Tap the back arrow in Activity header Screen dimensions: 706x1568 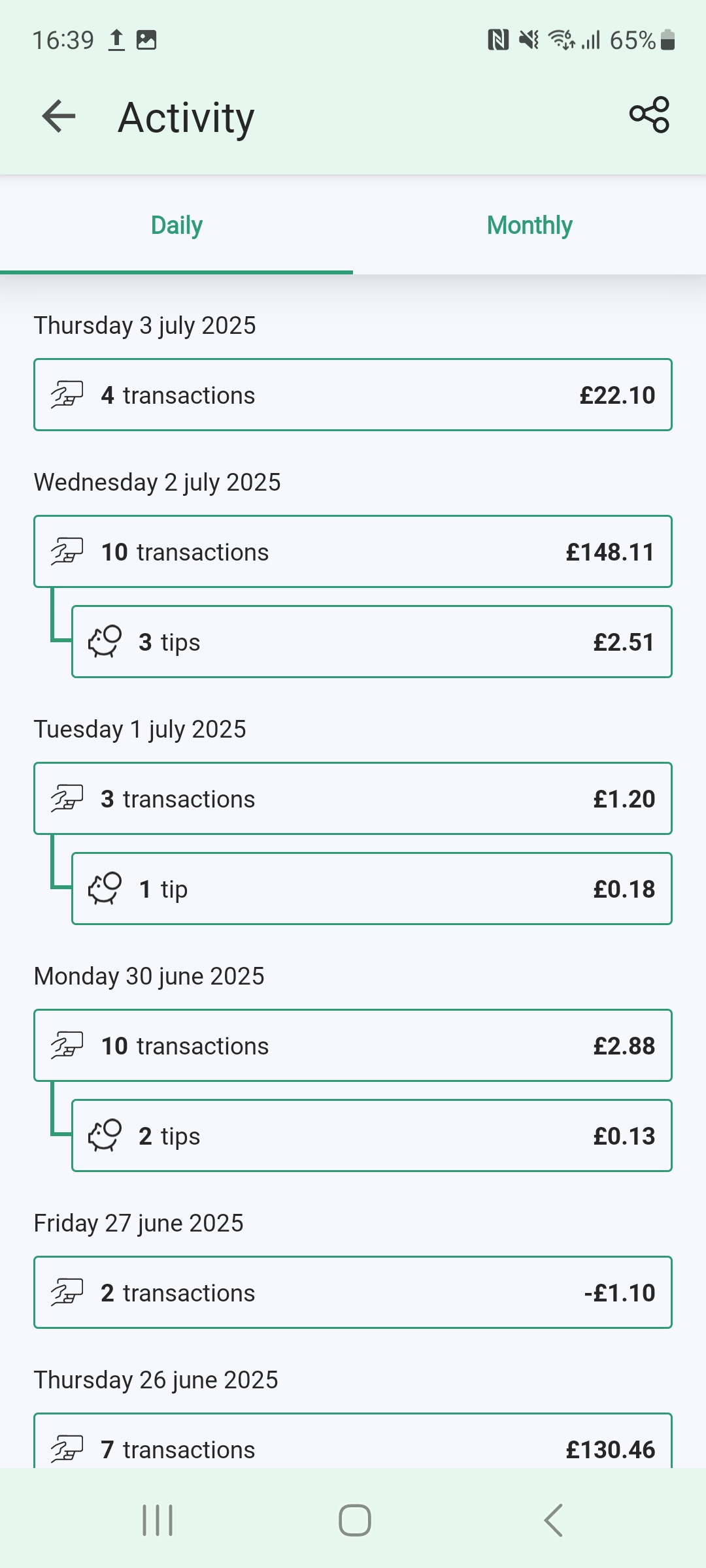(x=59, y=116)
